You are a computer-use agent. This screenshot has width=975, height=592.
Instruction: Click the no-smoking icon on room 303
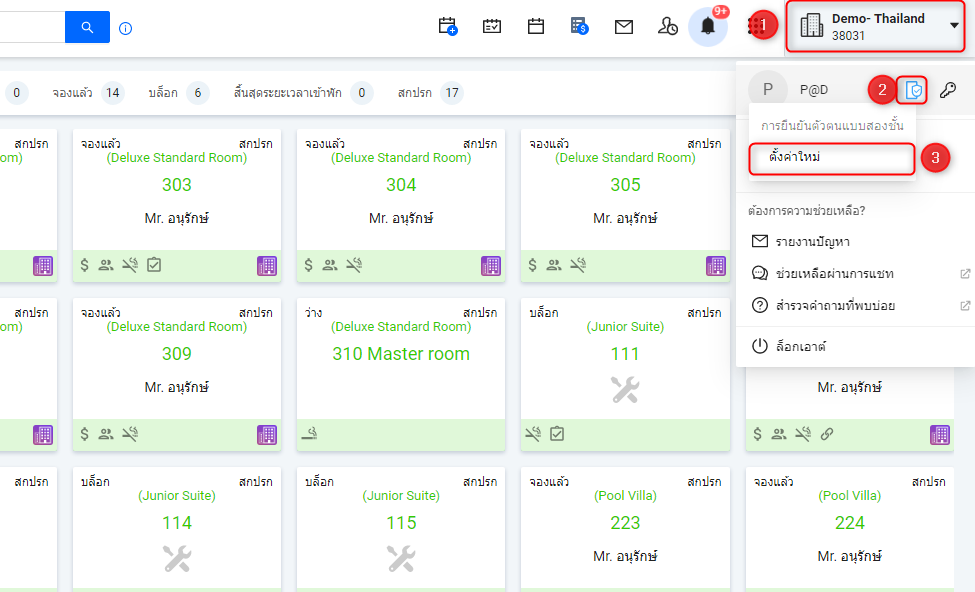[129, 266]
